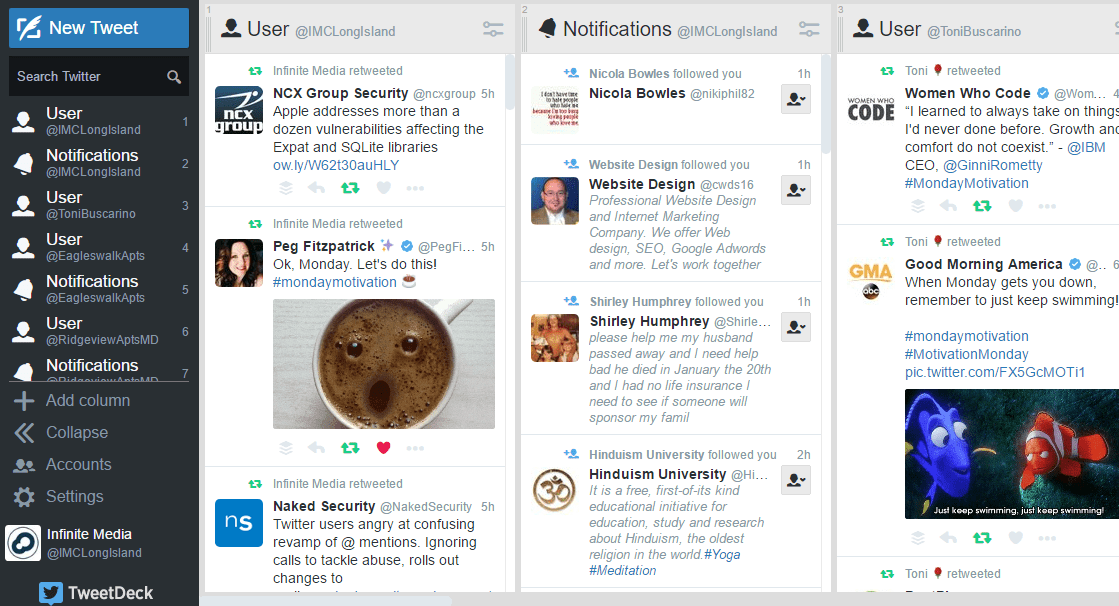Screen dimensions: 1119x606
Task: Open Peg Fitzpatrick profile picture
Action: [x=239, y=263]
